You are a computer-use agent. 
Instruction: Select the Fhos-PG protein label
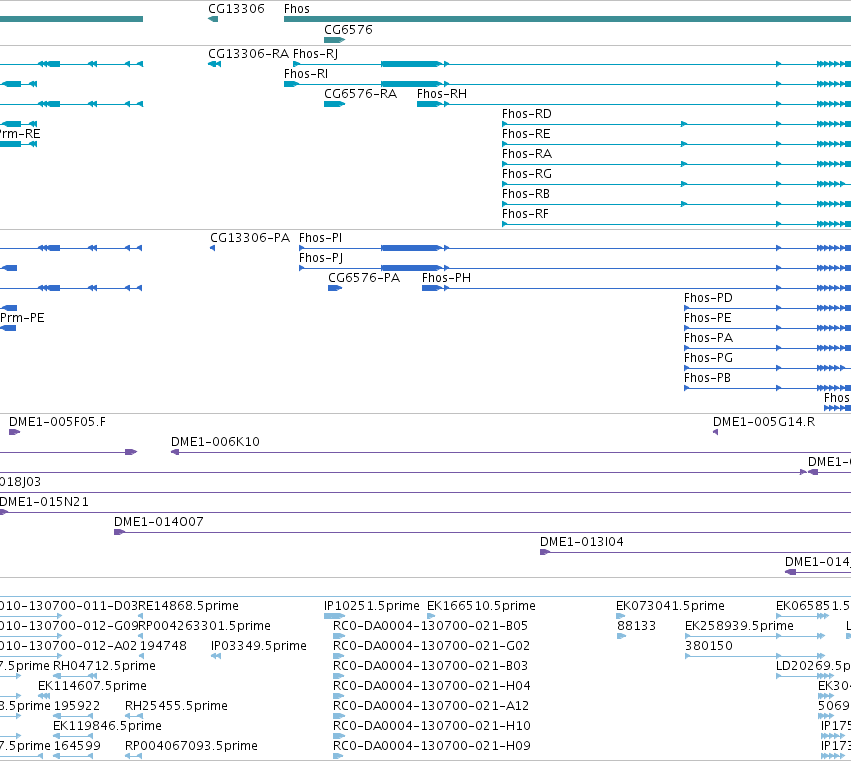(708, 358)
